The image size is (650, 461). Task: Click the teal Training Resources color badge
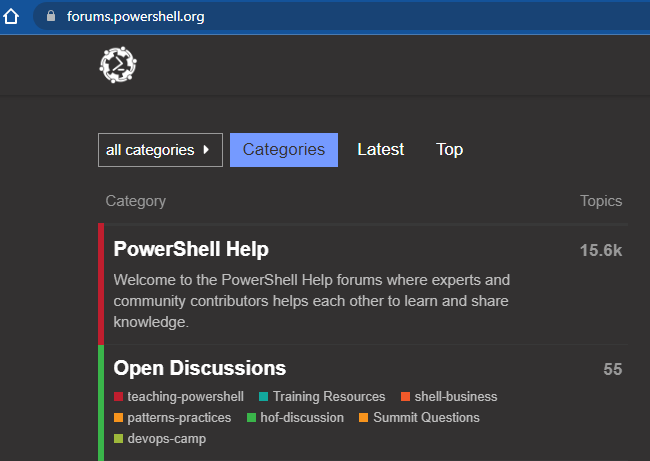pyautogui.click(x=263, y=397)
